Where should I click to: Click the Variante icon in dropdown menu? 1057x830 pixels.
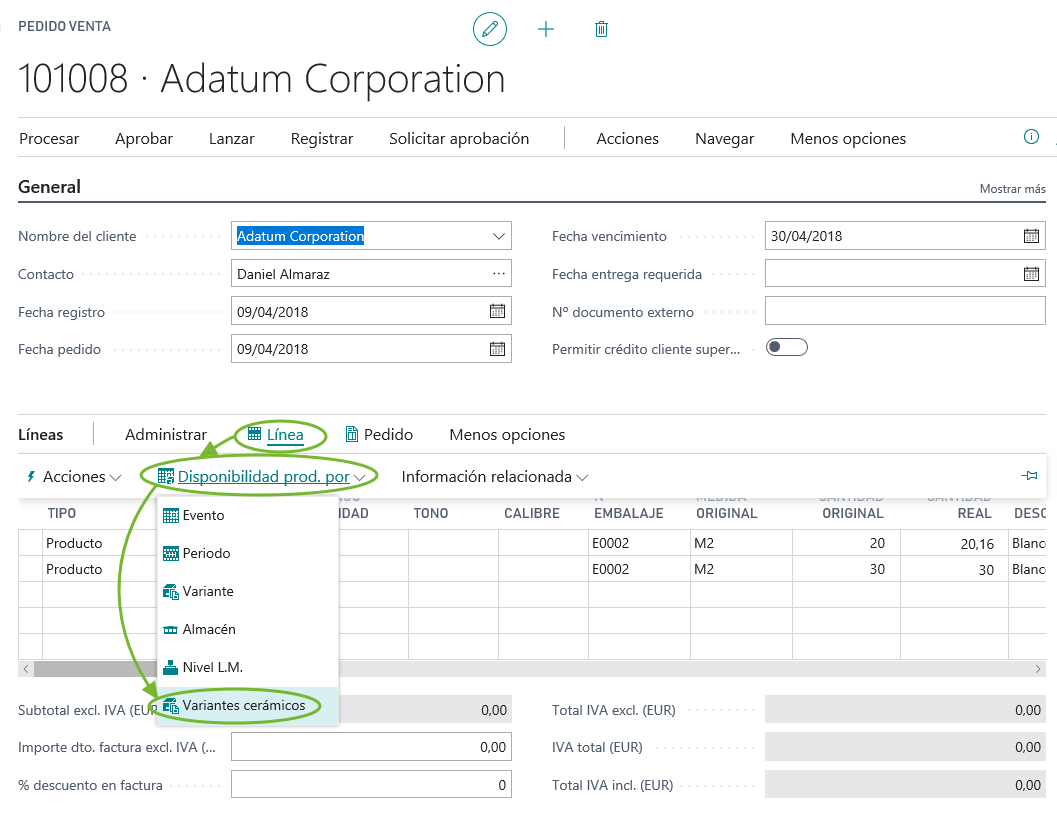pyautogui.click(x=171, y=592)
